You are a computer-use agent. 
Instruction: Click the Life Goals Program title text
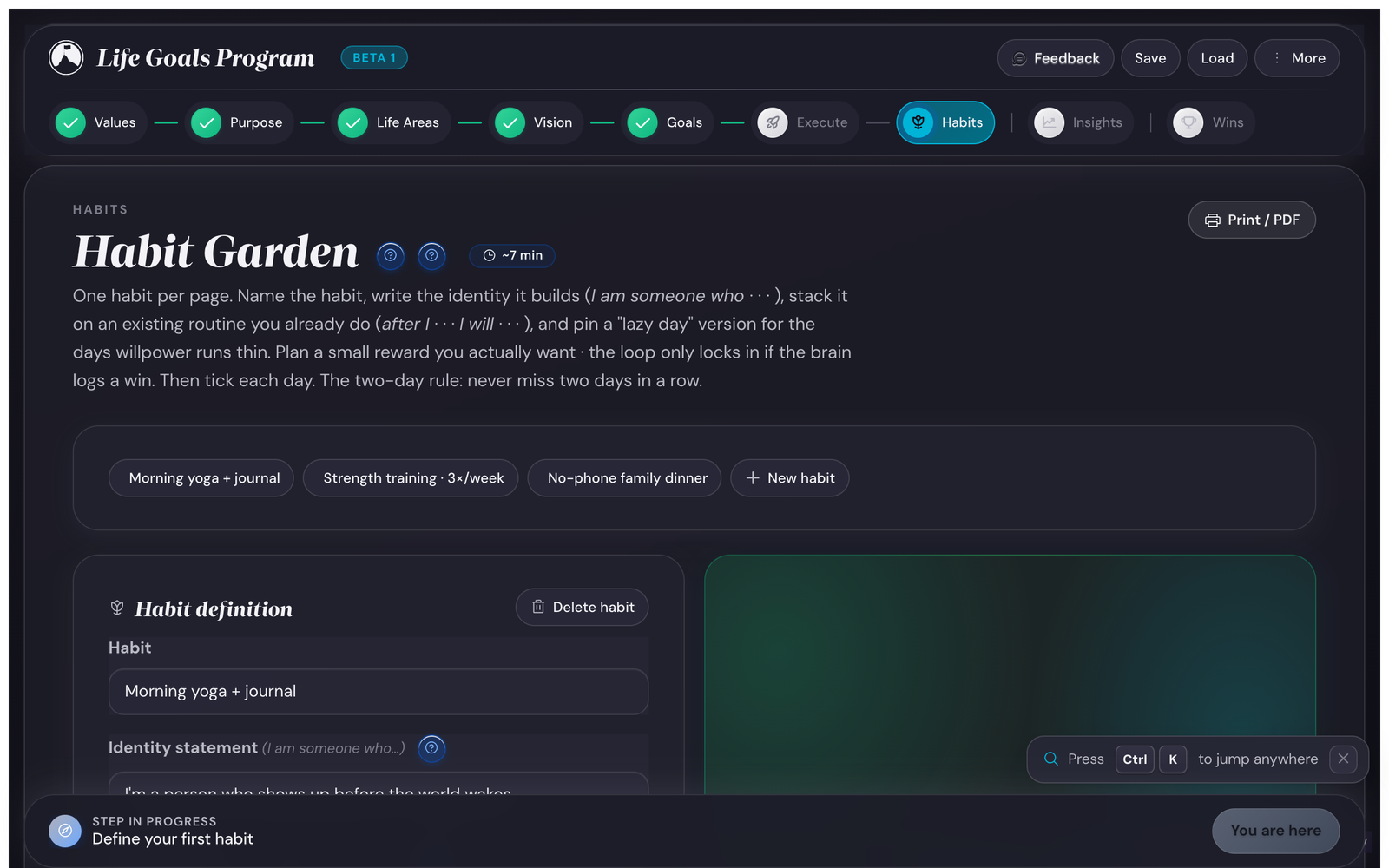pos(206,58)
